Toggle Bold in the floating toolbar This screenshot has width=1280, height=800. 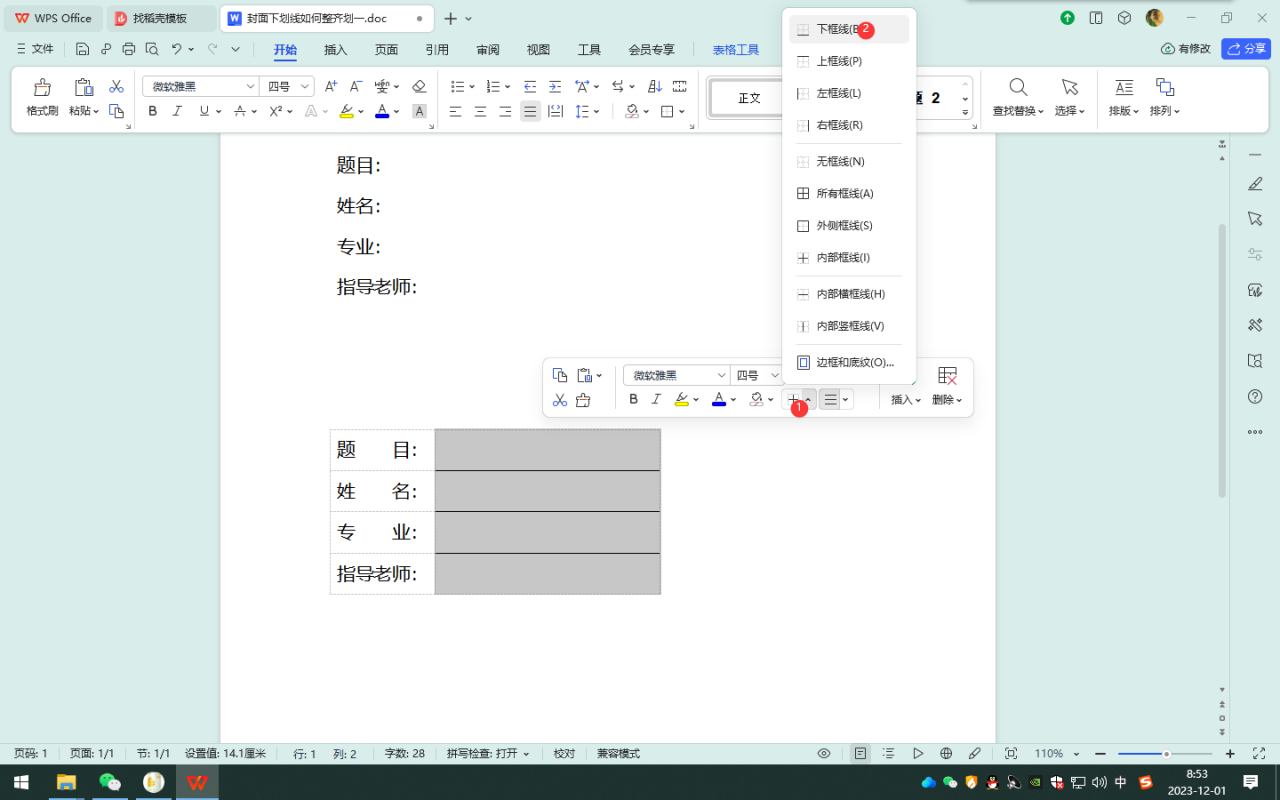click(633, 400)
